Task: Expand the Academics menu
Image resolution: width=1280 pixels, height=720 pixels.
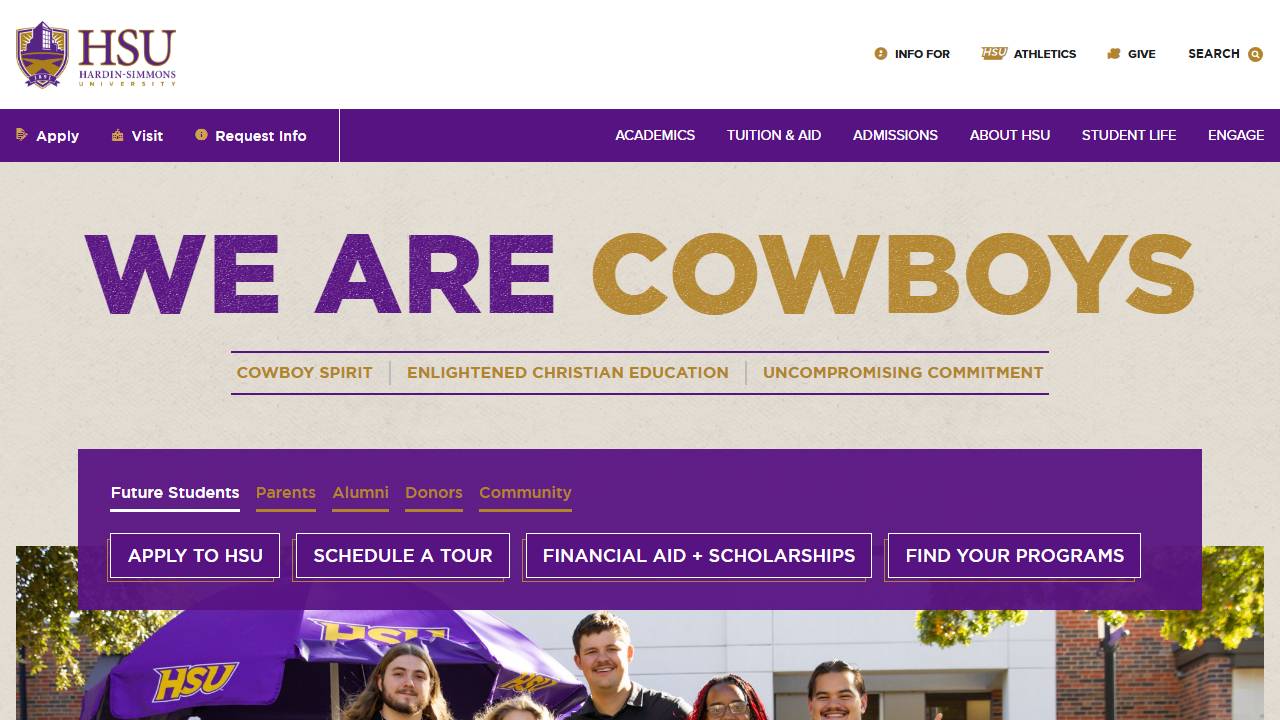Action: tap(655, 135)
